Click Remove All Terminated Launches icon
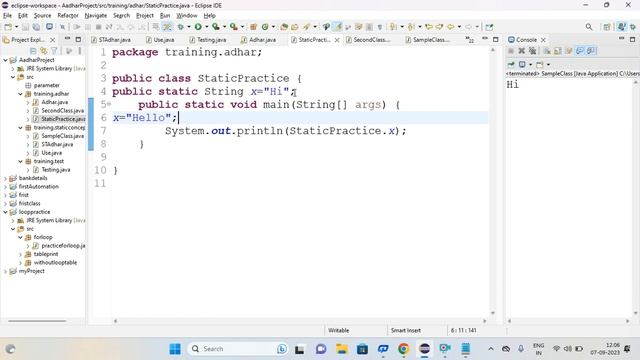 [x=532, y=51]
